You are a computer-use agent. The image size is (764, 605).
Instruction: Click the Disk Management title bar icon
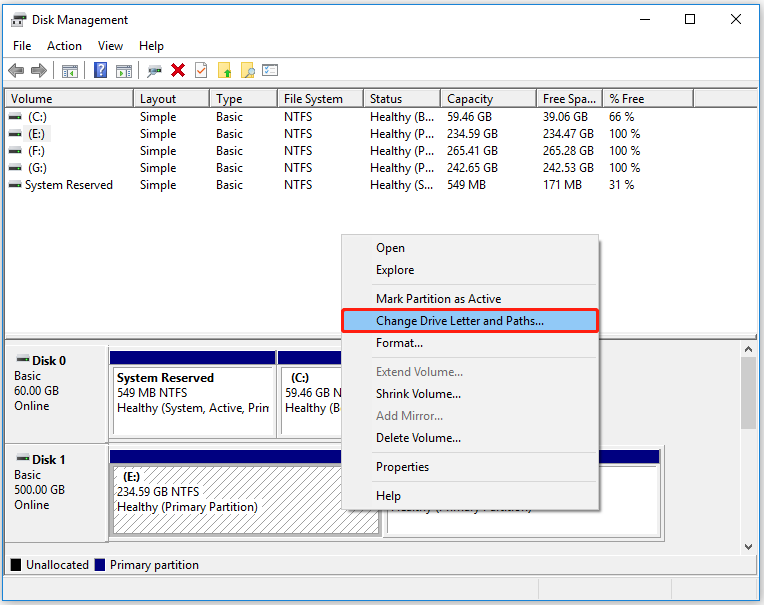(19, 20)
